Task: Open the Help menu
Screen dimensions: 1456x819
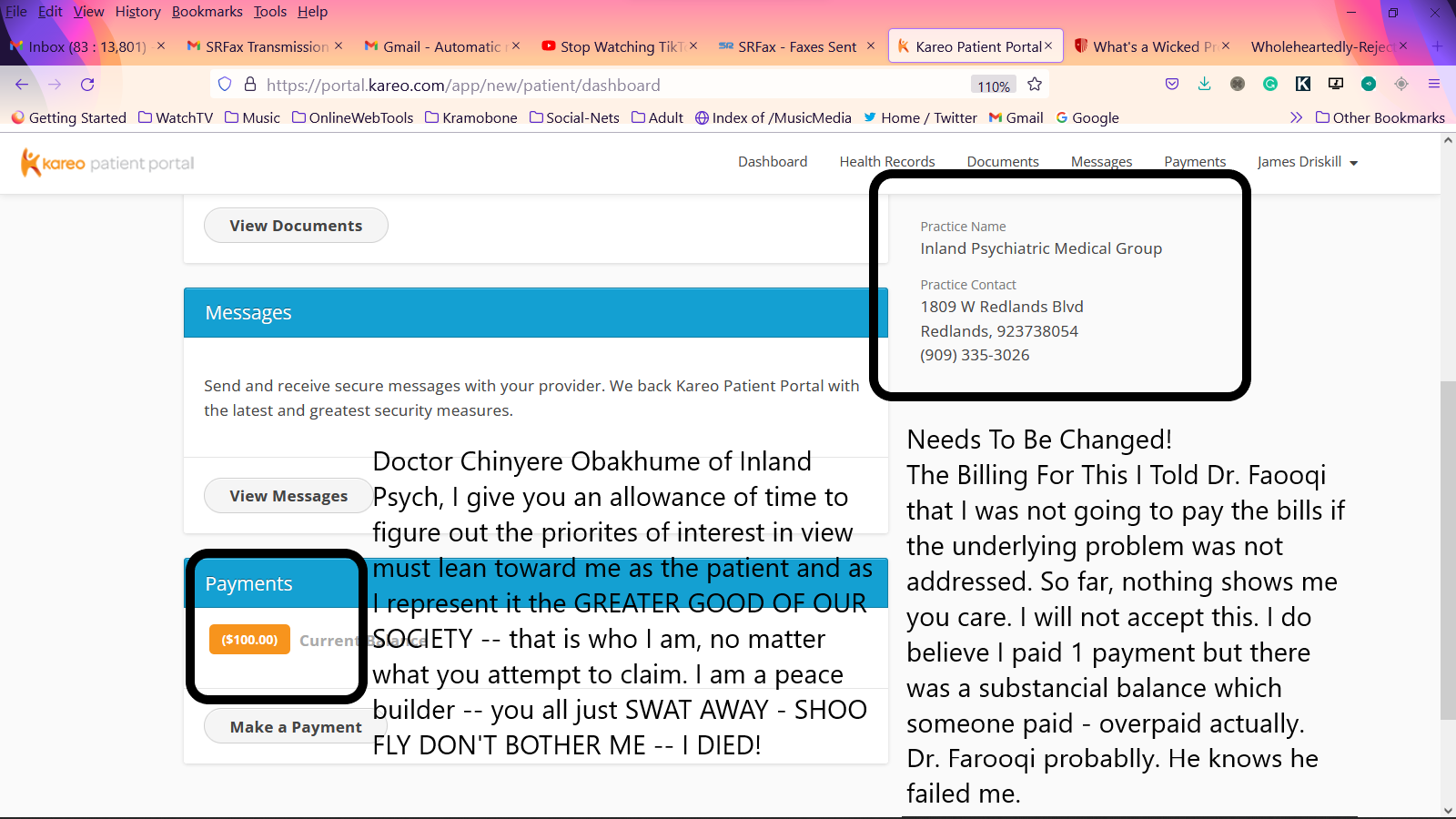Action: pos(312,11)
